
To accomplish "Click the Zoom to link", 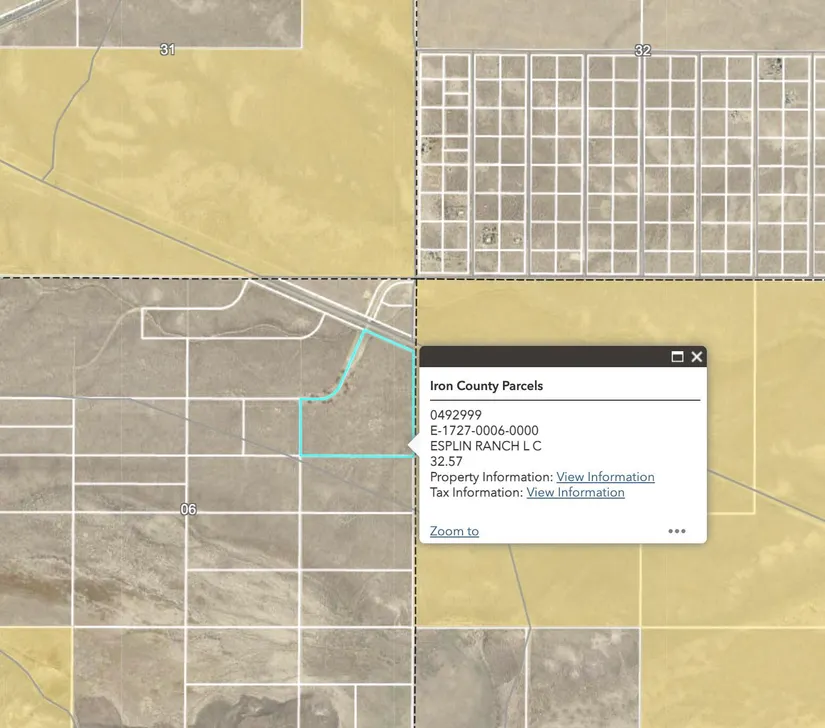I will pos(454,531).
